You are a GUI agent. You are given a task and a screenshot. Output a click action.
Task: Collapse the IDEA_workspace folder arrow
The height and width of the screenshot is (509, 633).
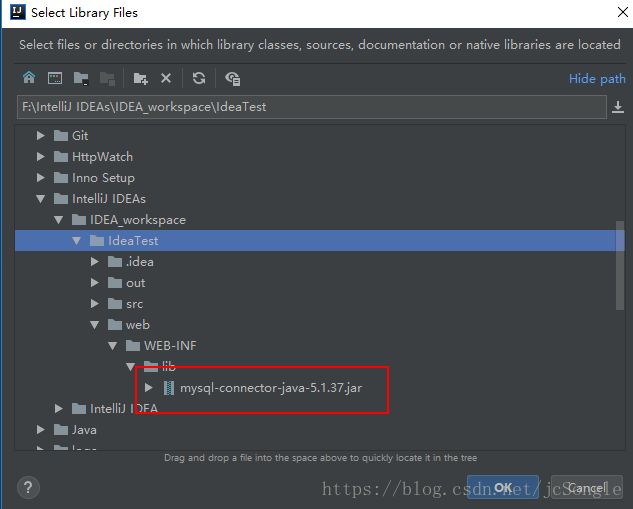[59, 220]
